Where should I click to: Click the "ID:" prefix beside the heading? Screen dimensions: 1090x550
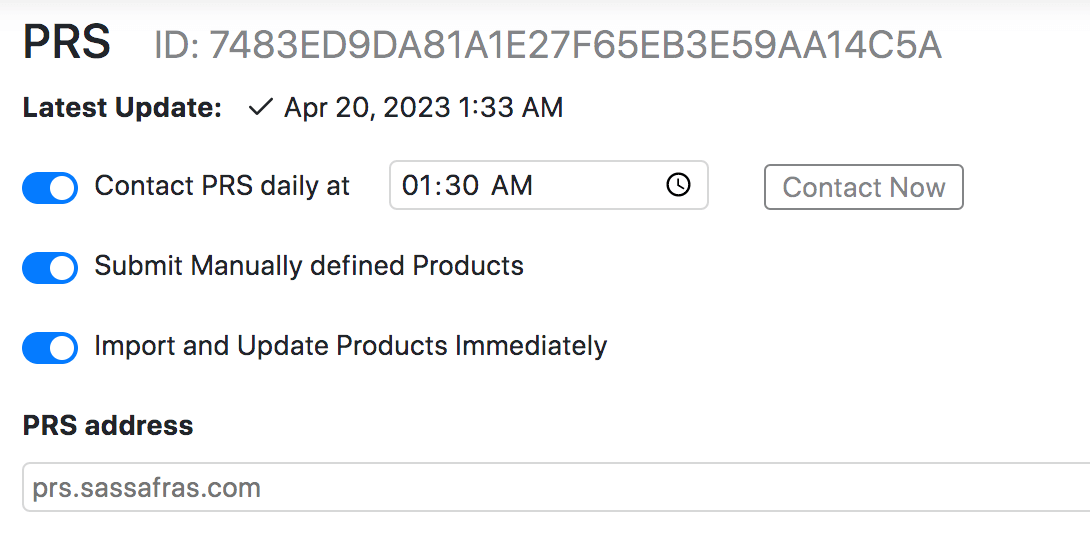176,46
